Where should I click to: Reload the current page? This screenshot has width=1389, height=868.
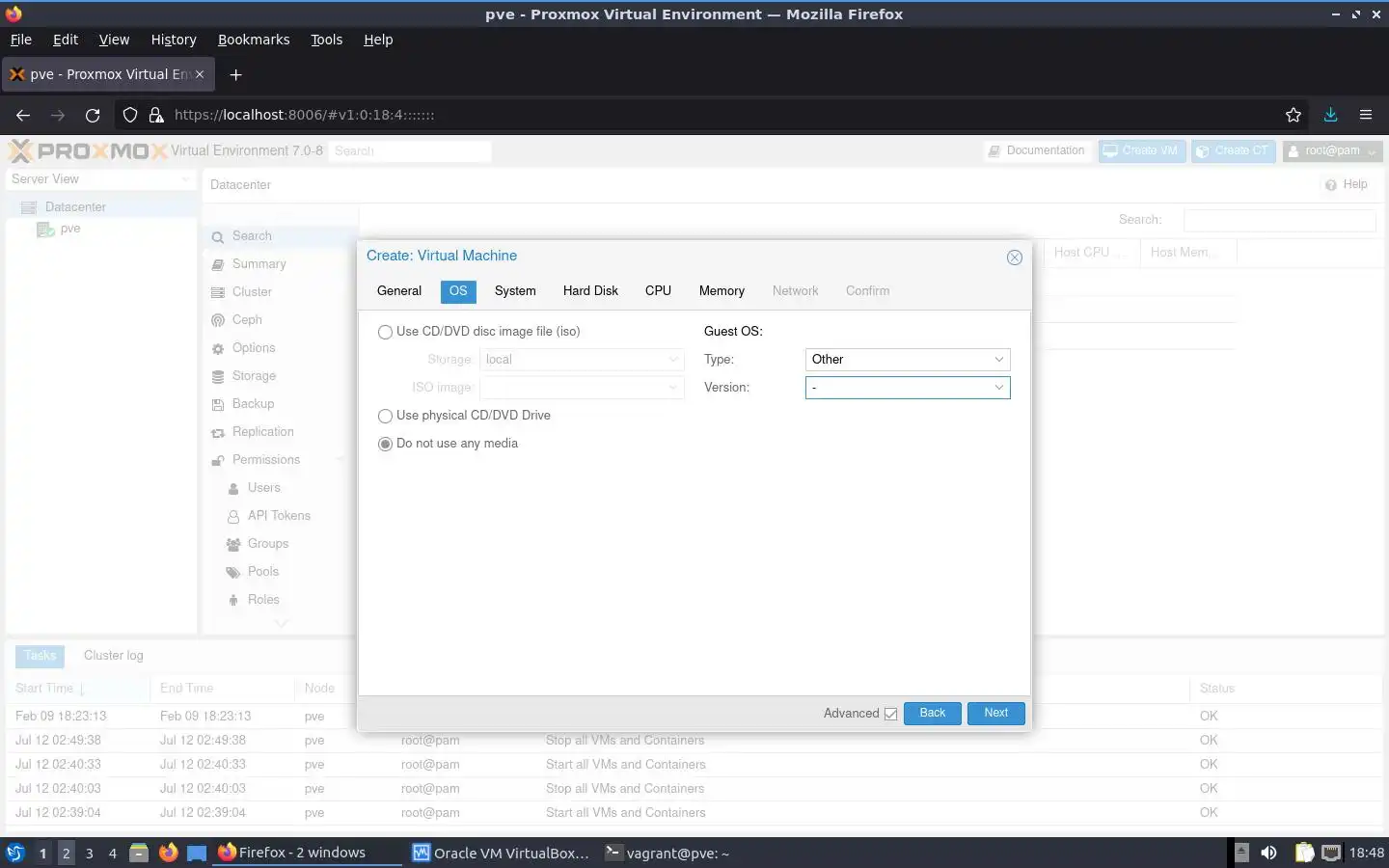(93, 115)
